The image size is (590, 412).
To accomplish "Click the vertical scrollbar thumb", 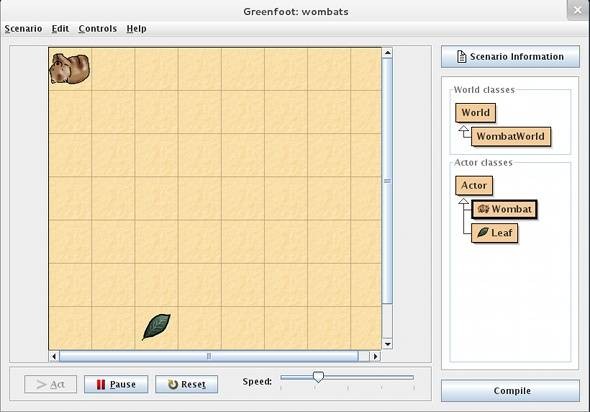I will [x=388, y=181].
